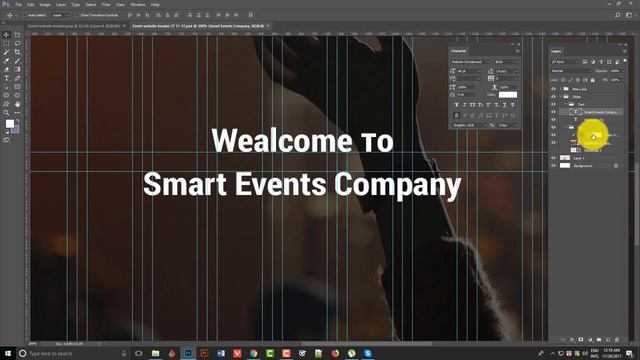640x360 pixels.
Task: Toggle the Auto-Select checkbox
Action: pyautogui.click(x=25, y=15)
